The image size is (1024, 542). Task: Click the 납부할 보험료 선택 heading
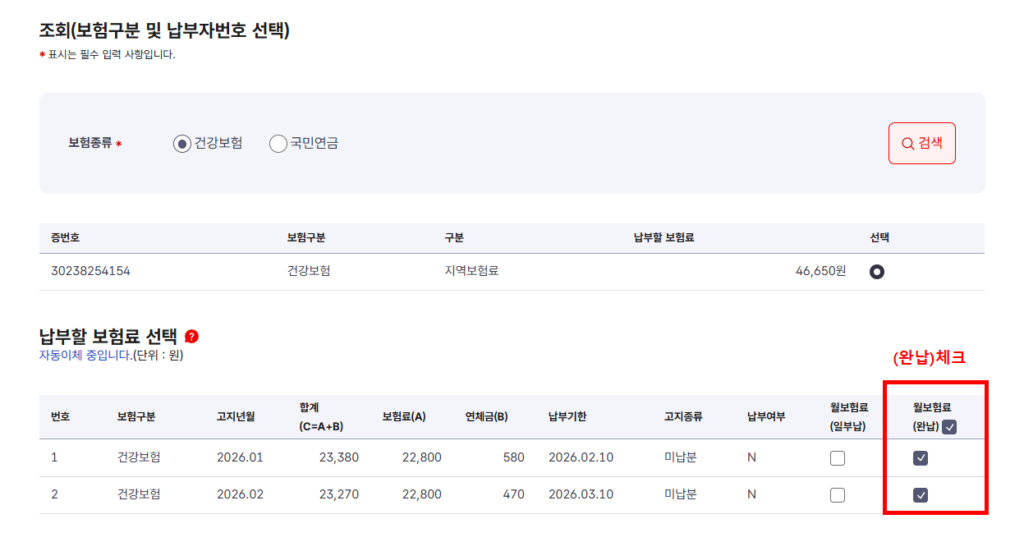pos(108,336)
